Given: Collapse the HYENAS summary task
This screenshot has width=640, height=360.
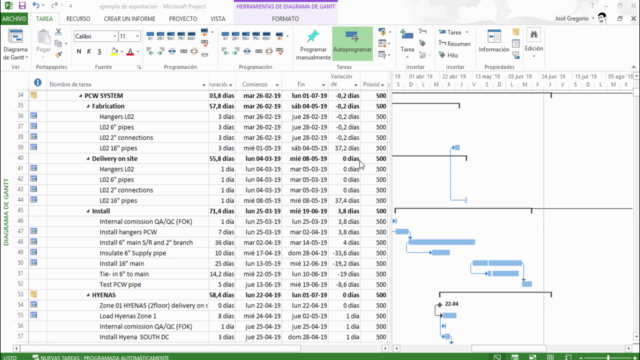Looking at the screenshot, I should click(88, 295).
